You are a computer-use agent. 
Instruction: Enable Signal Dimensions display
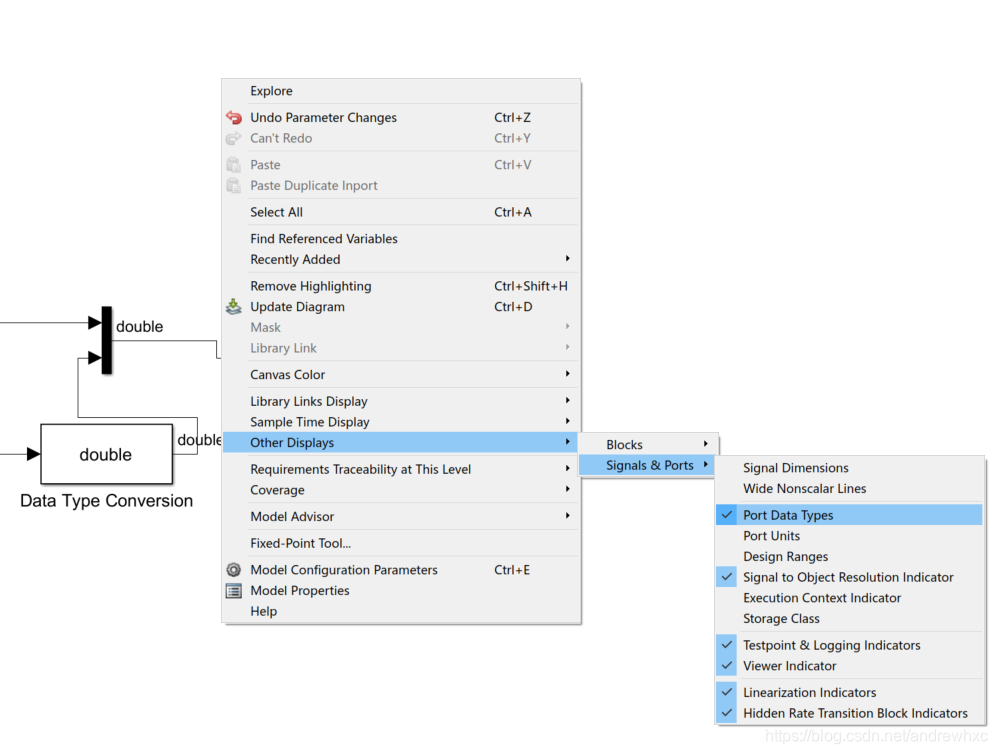[849, 468]
